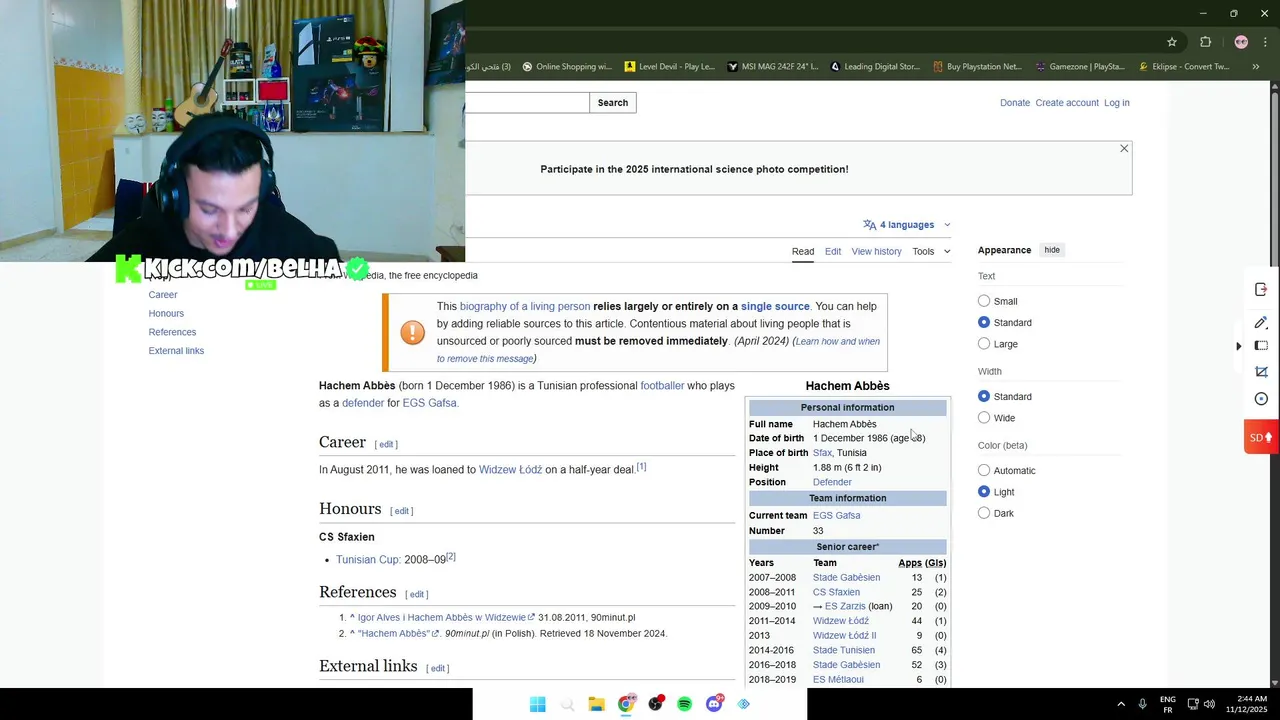Select the Light color option
The height and width of the screenshot is (720, 1280).
[x=984, y=492]
